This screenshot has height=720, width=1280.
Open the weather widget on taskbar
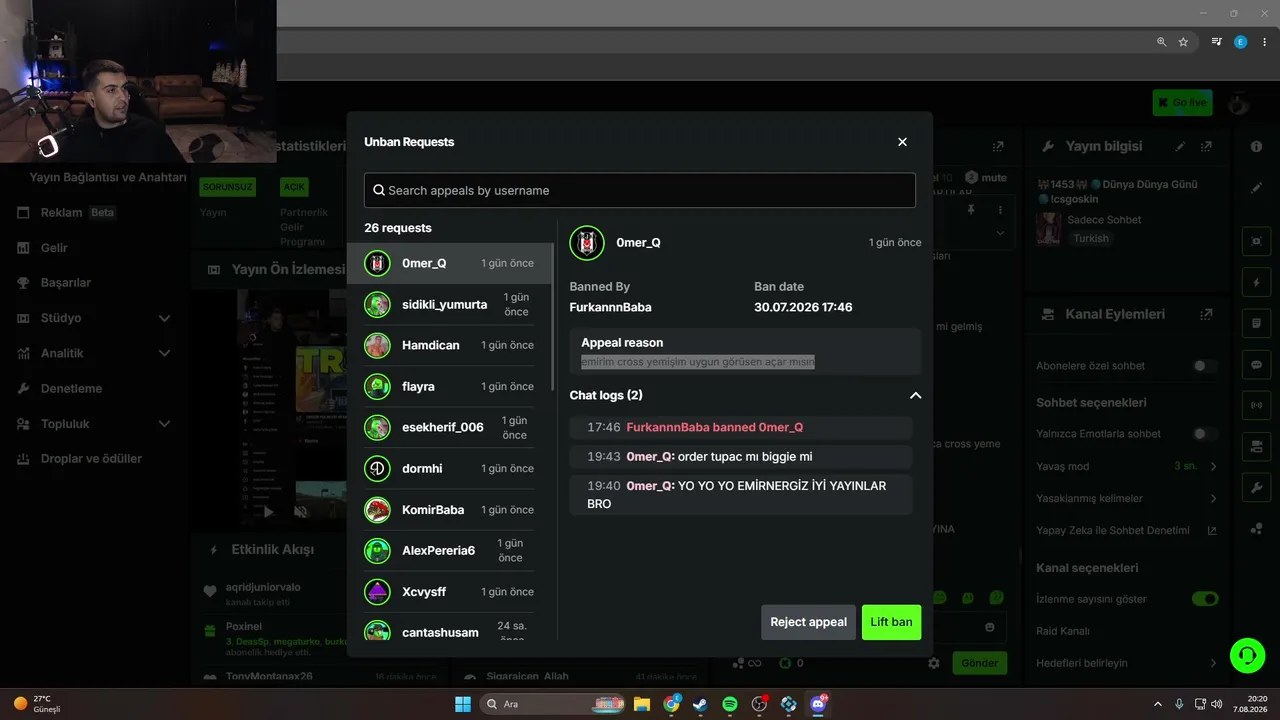pos(38,704)
